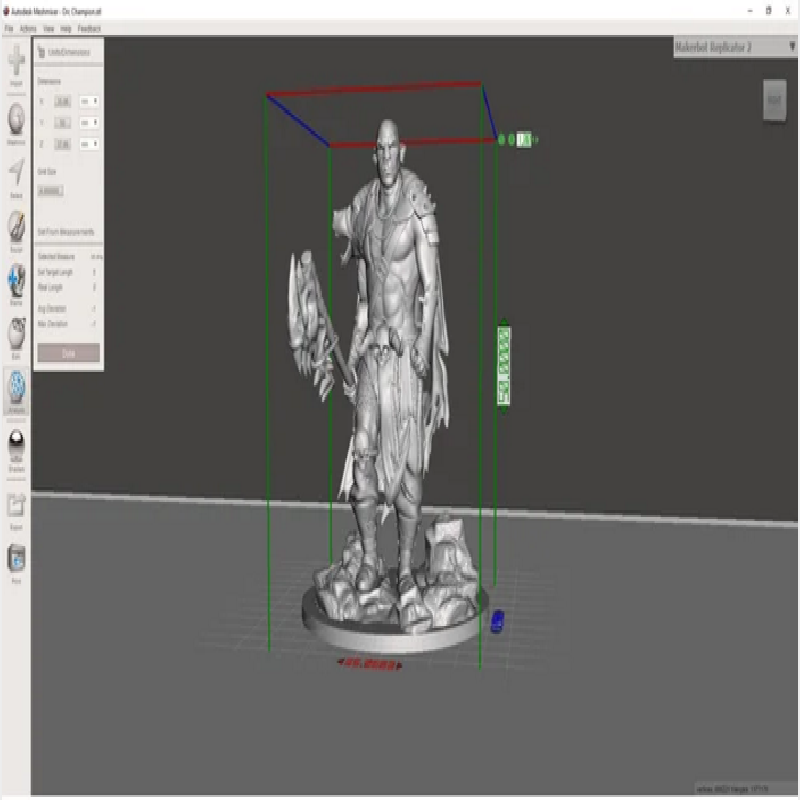The width and height of the screenshot is (800, 800).
Task: Click the view cube in the viewport corner
Action: (x=774, y=100)
